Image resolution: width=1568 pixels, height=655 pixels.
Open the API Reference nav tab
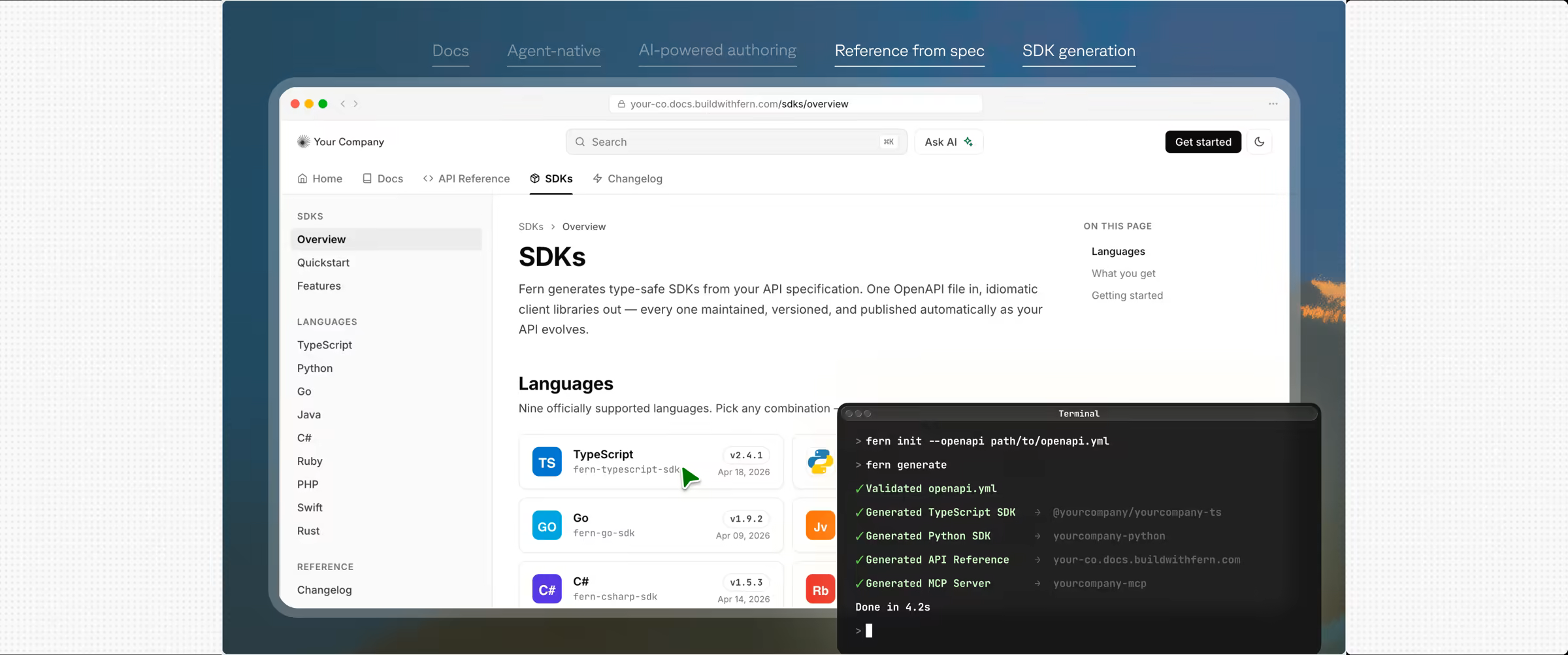point(466,178)
